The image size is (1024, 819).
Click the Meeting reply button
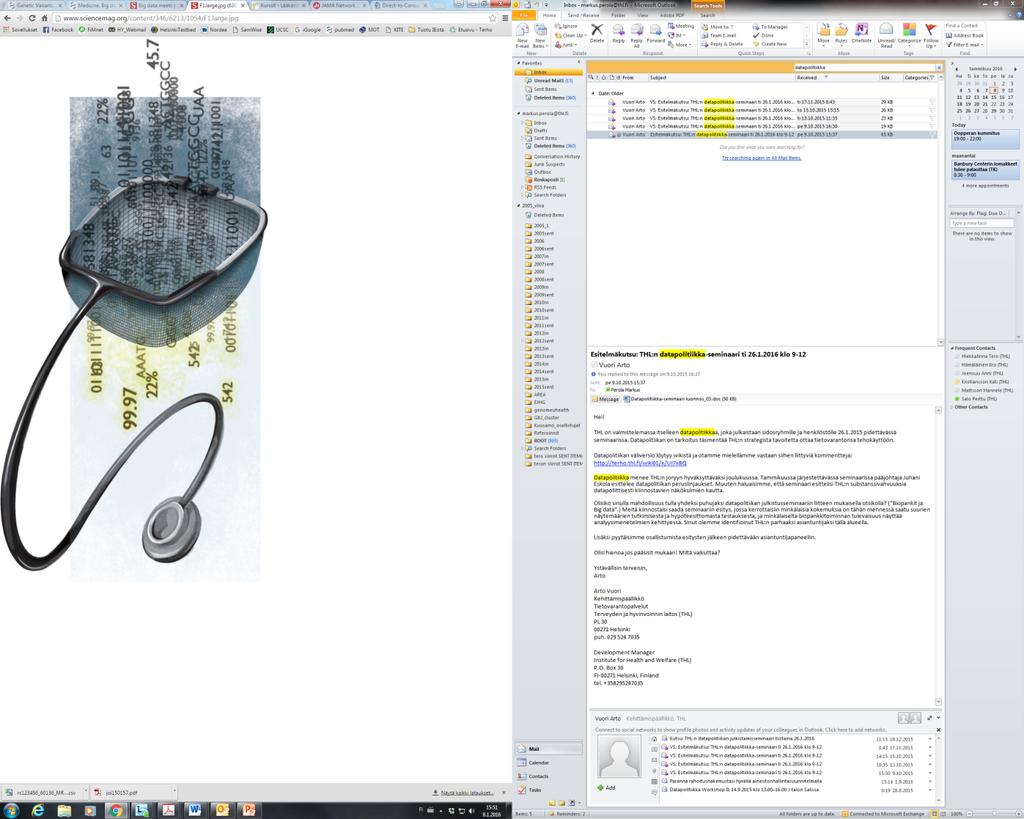pos(680,27)
